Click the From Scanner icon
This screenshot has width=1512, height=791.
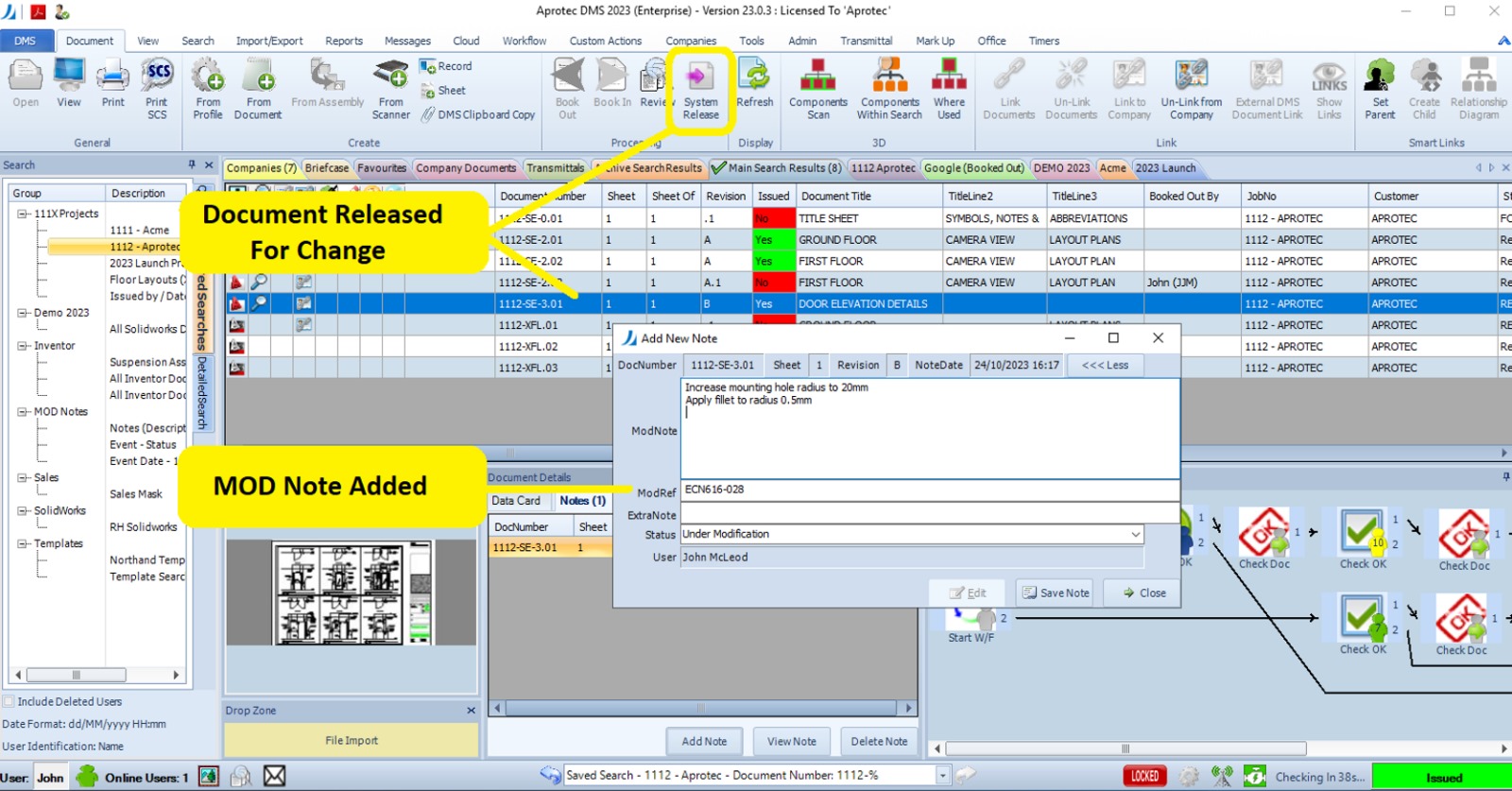pos(390,89)
